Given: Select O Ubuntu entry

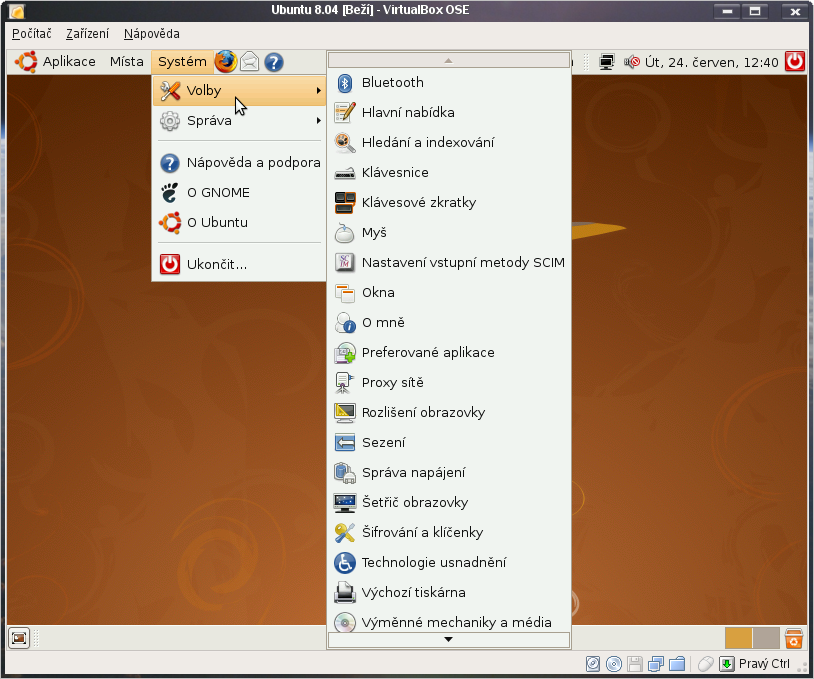Looking at the screenshot, I should pyautogui.click(x=239, y=223).
